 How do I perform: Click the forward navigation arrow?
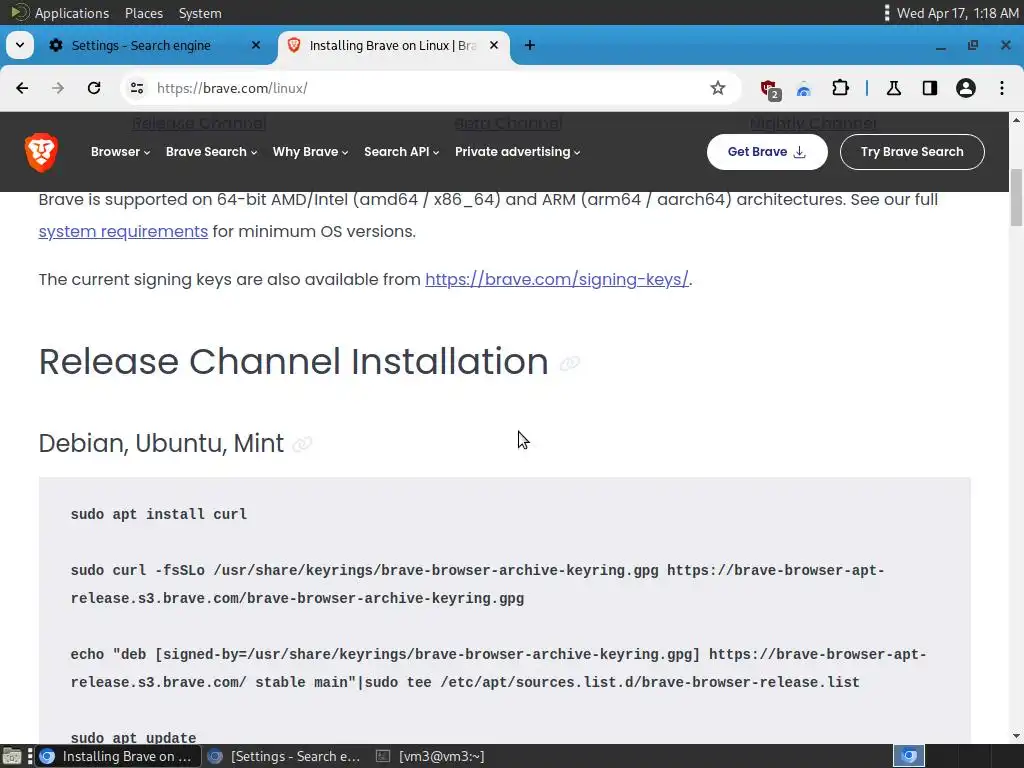(58, 88)
